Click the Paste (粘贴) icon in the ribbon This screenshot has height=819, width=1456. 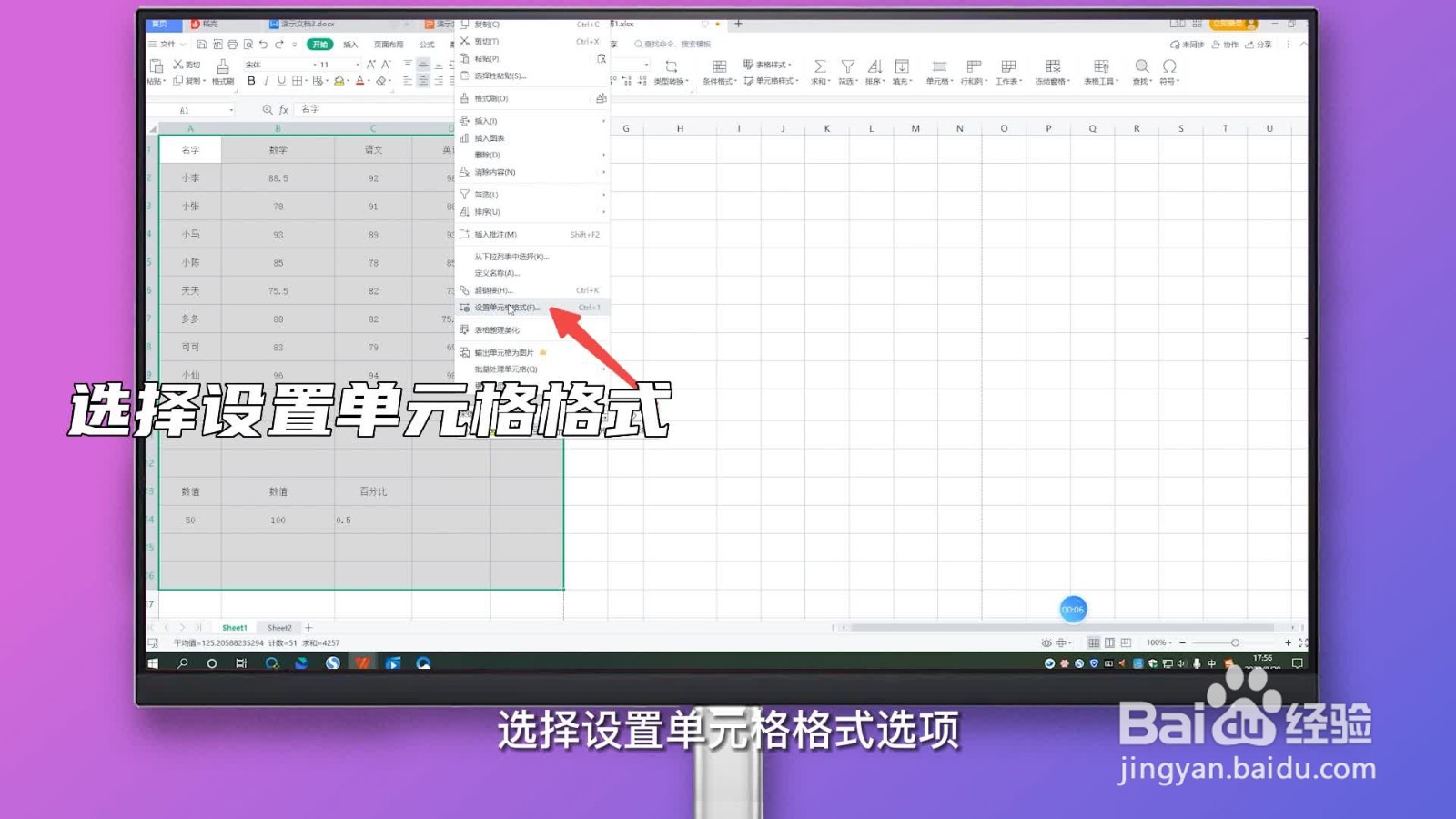156,66
